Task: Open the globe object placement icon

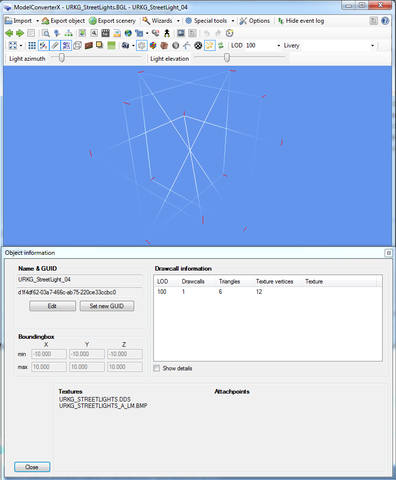Action: point(128,33)
